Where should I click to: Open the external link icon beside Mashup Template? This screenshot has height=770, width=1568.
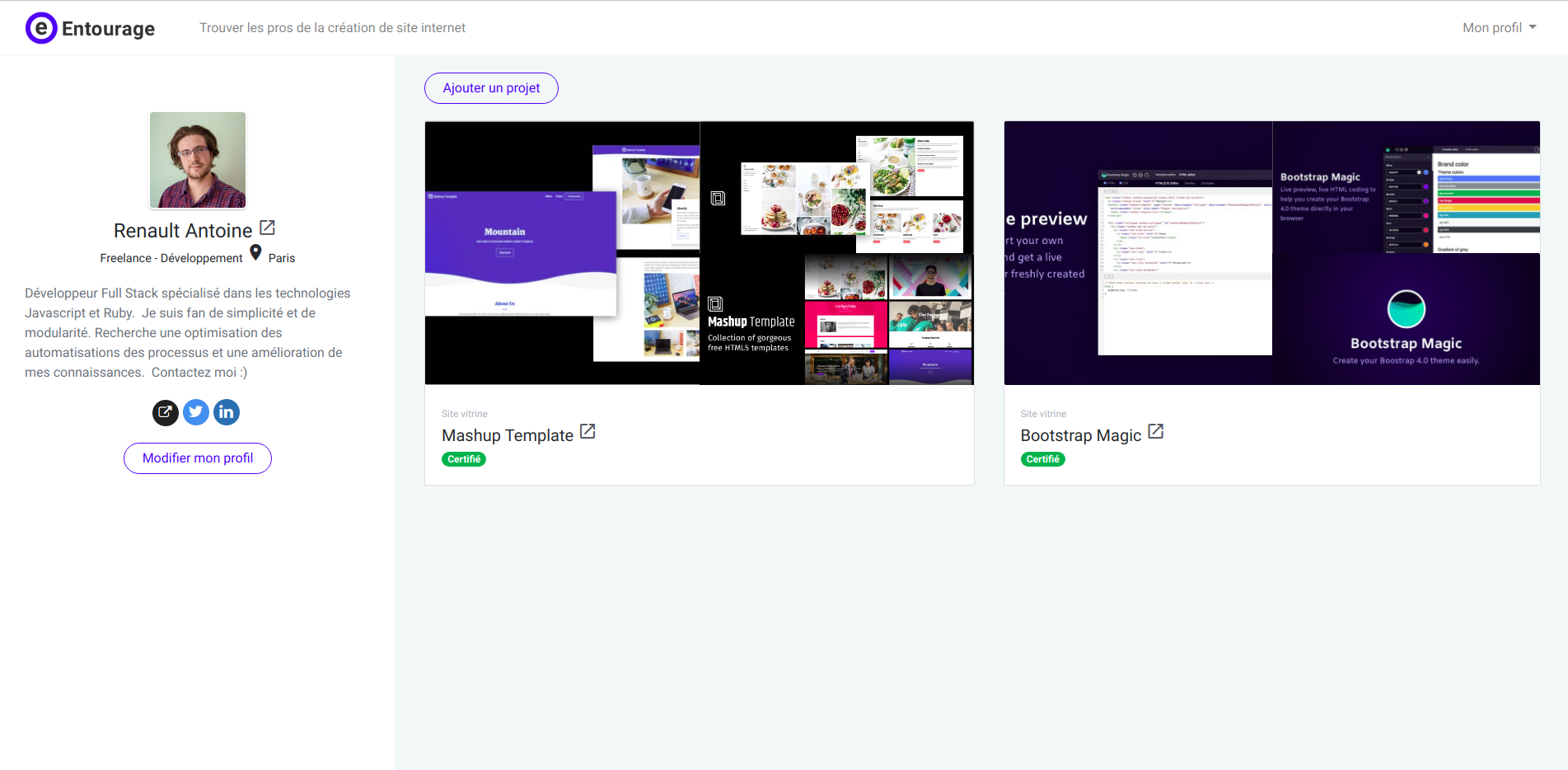(x=587, y=431)
